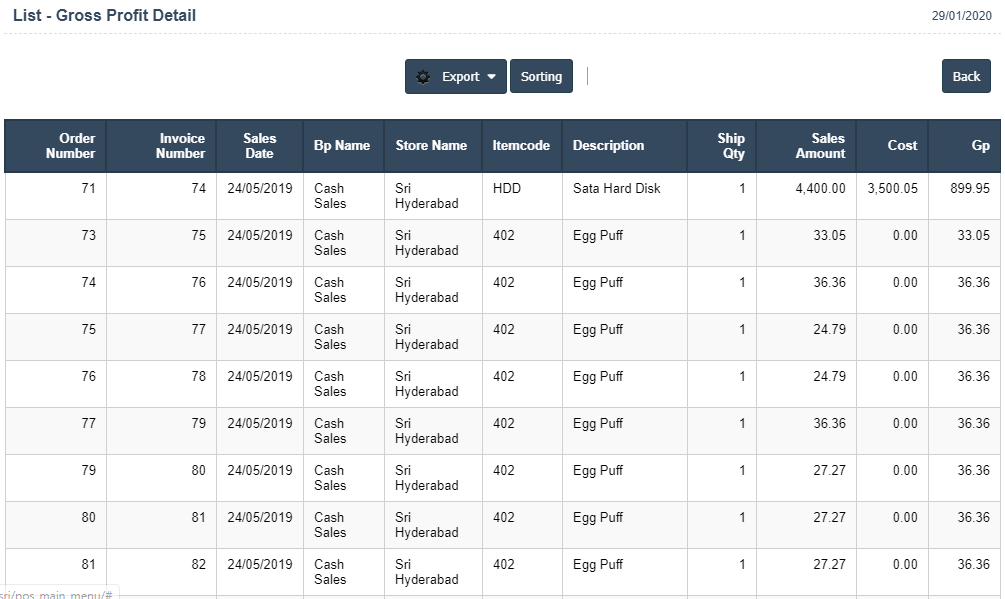Viewport: 1005px width, 599px height.
Task: Click the gear icon on Export button
Action: [424, 77]
